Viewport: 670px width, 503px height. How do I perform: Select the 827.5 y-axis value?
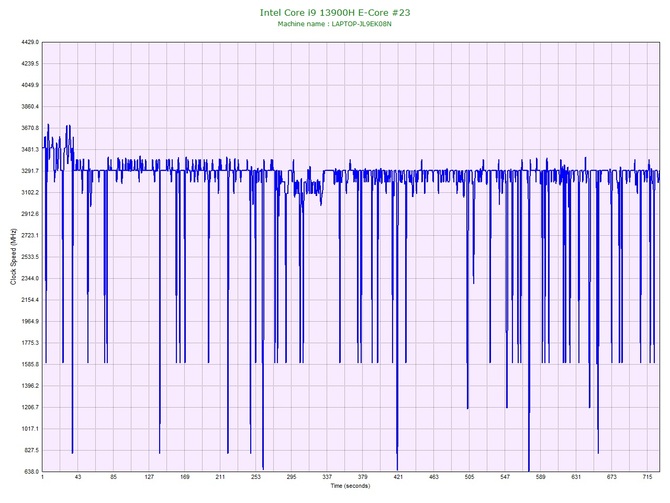pyautogui.click(x=31, y=450)
